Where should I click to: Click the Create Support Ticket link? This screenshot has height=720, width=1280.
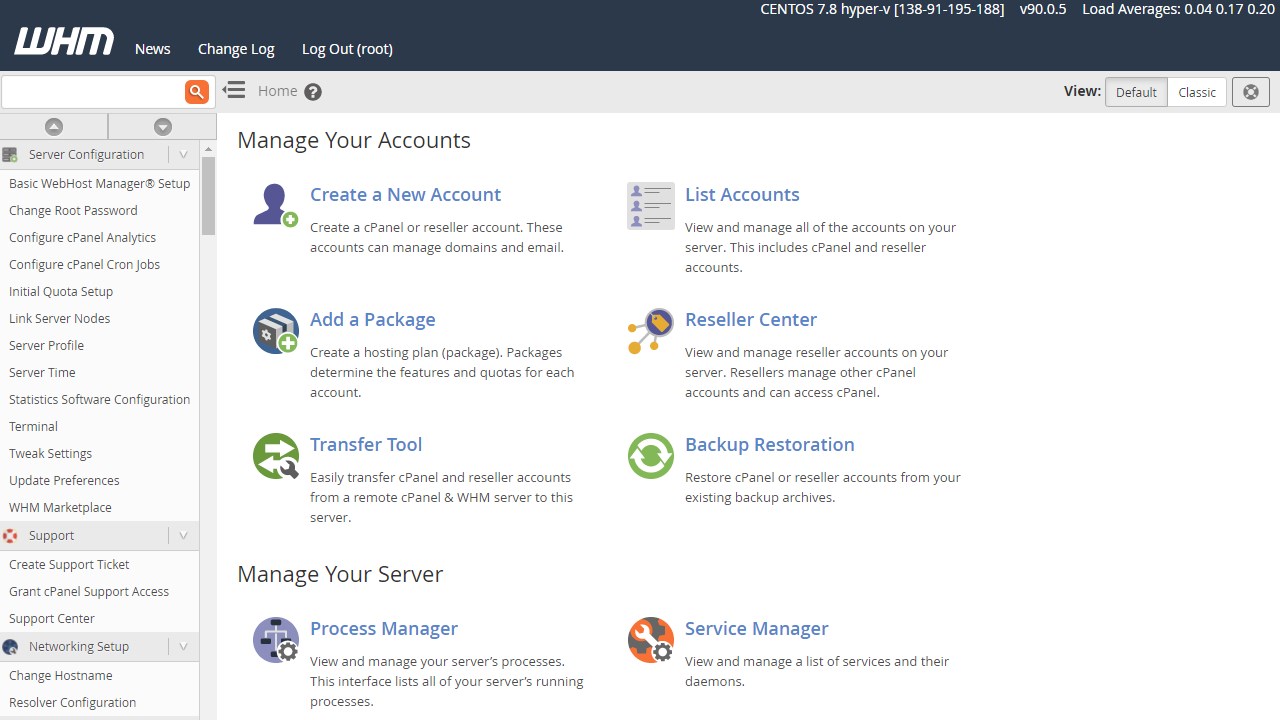69,564
